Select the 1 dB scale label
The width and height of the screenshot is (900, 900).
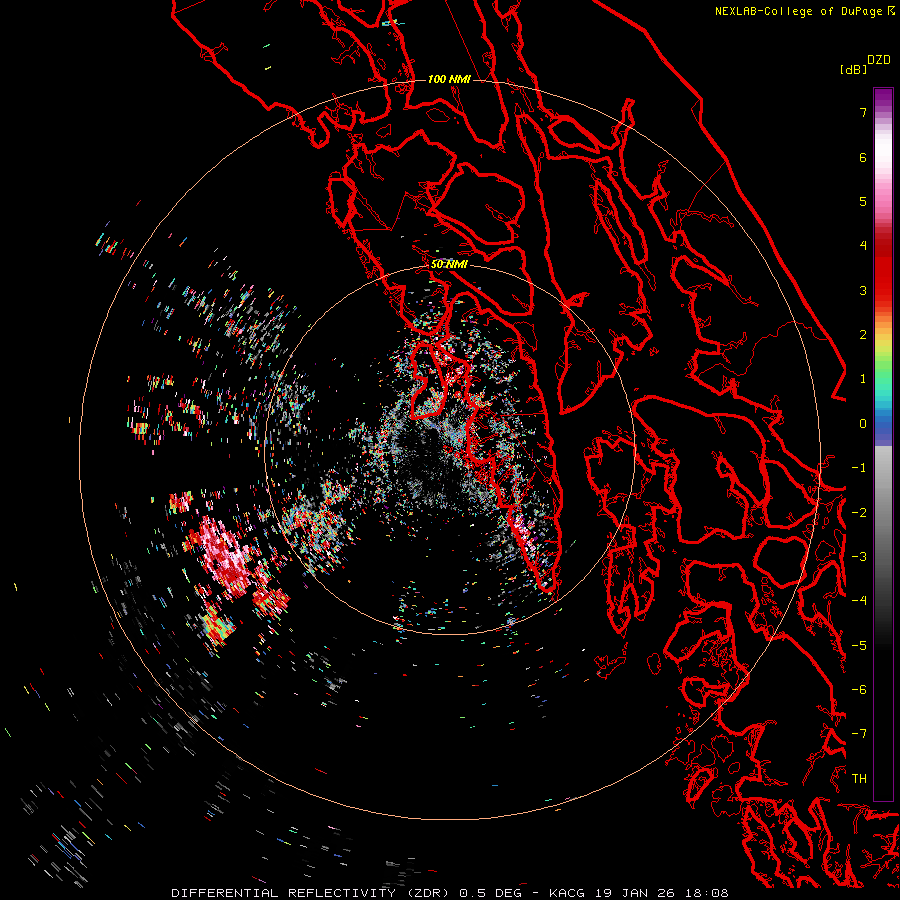pos(863,379)
